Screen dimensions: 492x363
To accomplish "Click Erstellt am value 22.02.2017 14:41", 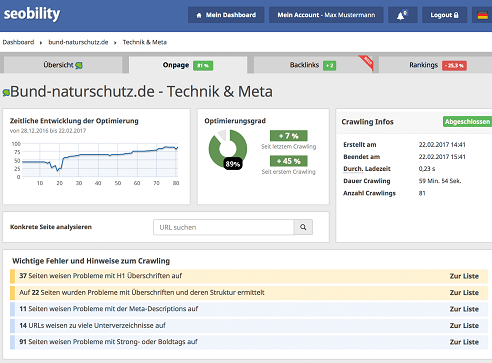I will (x=442, y=145).
